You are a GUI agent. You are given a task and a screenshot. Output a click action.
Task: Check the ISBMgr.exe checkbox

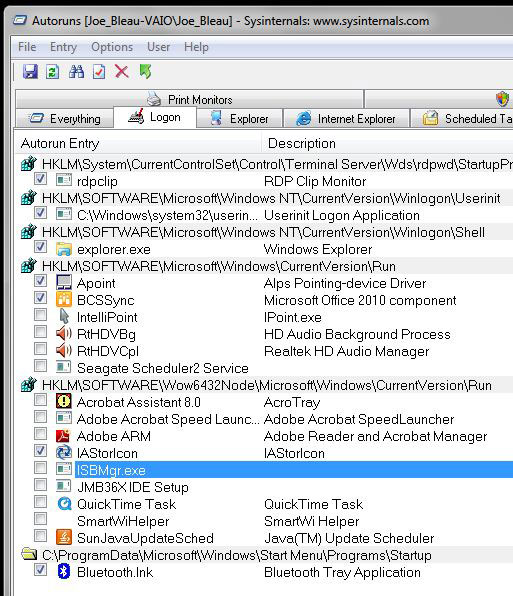[40, 468]
